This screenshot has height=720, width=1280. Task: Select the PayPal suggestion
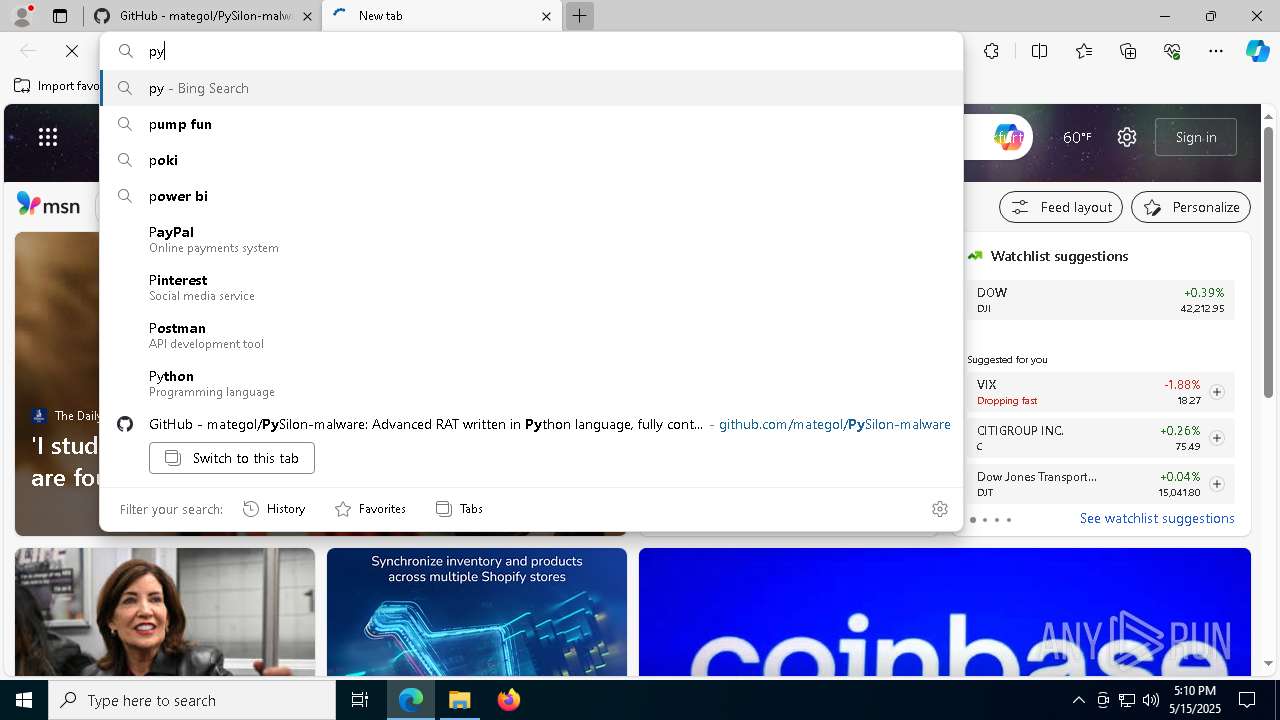click(x=531, y=239)
